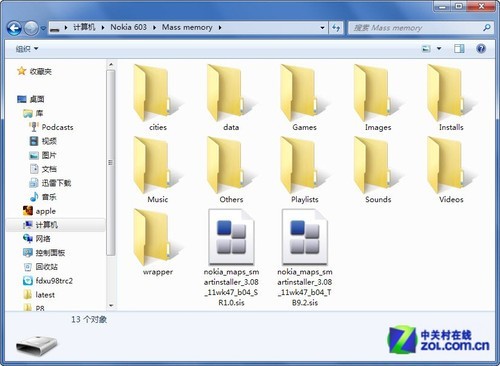
Task: Expand arrow after 计算机 breadcrumb
Action: (103, 28)
